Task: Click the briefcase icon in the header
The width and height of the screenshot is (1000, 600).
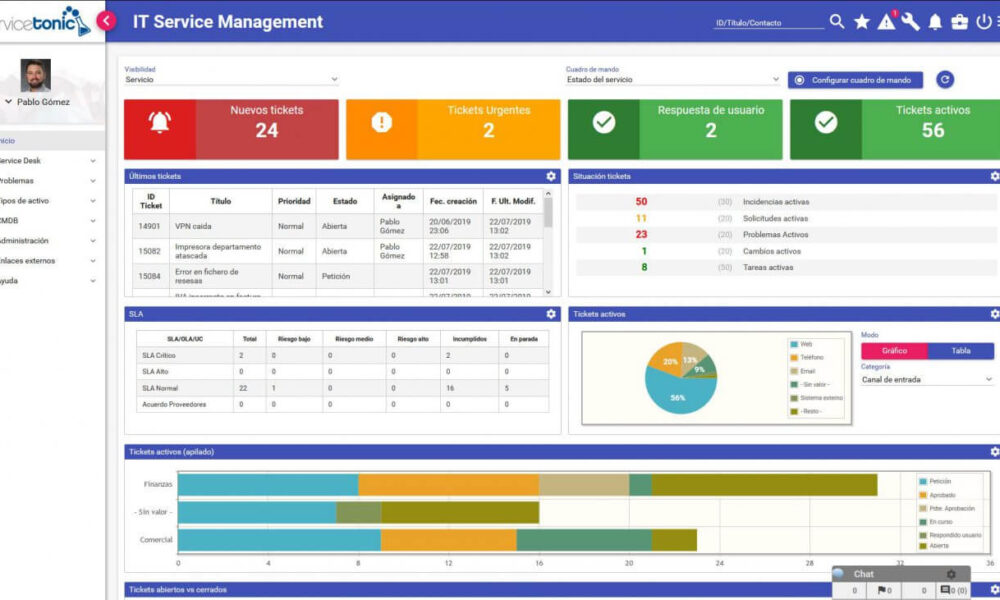Action: (957, 20)
